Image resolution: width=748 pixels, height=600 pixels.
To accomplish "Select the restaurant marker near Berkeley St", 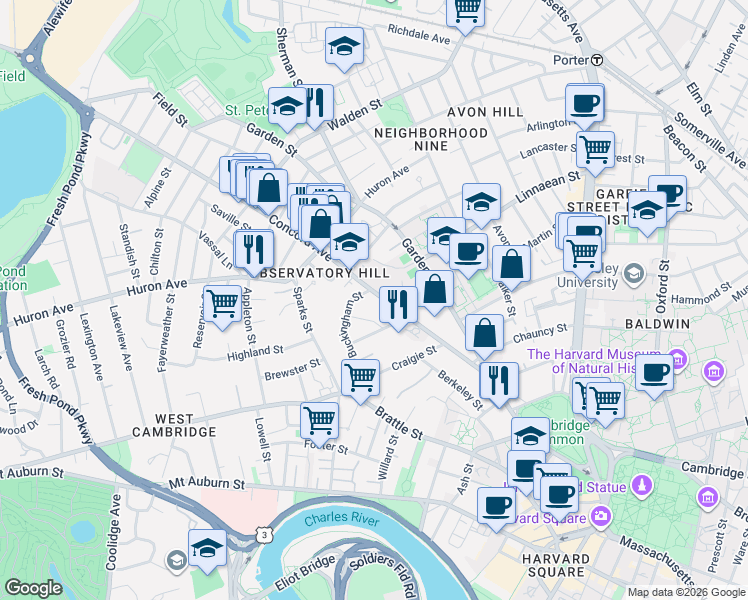I will [x=499, y=382].
